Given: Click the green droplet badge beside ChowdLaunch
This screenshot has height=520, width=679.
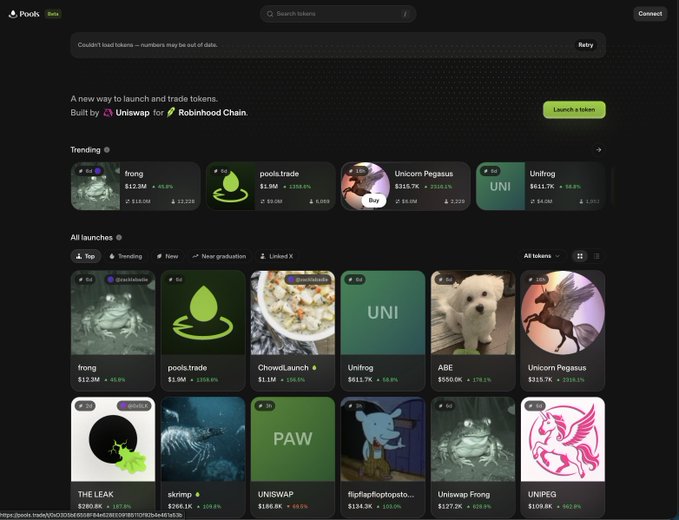Looking at the screenshot, I should pyautogui.click(x=314, y=368).
